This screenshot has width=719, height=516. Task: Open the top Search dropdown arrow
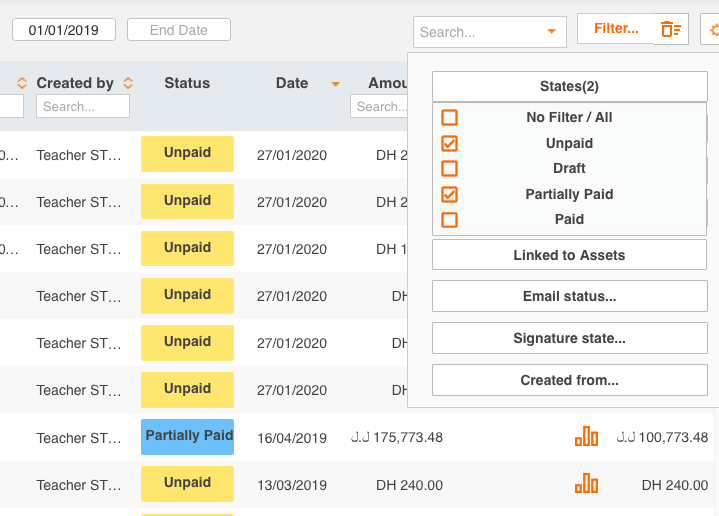[x=550, y=32]
